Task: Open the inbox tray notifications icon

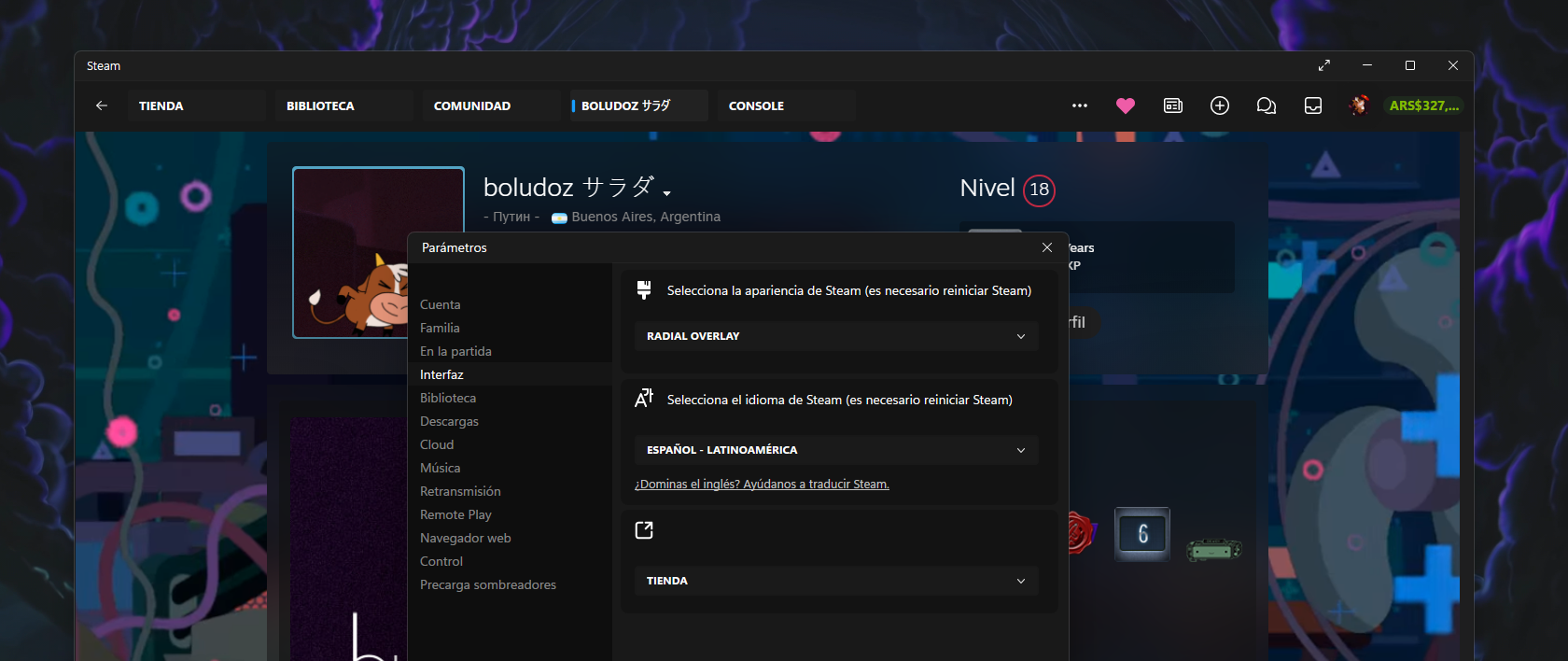Action: pyautogui.click(x=1313, y=105)
